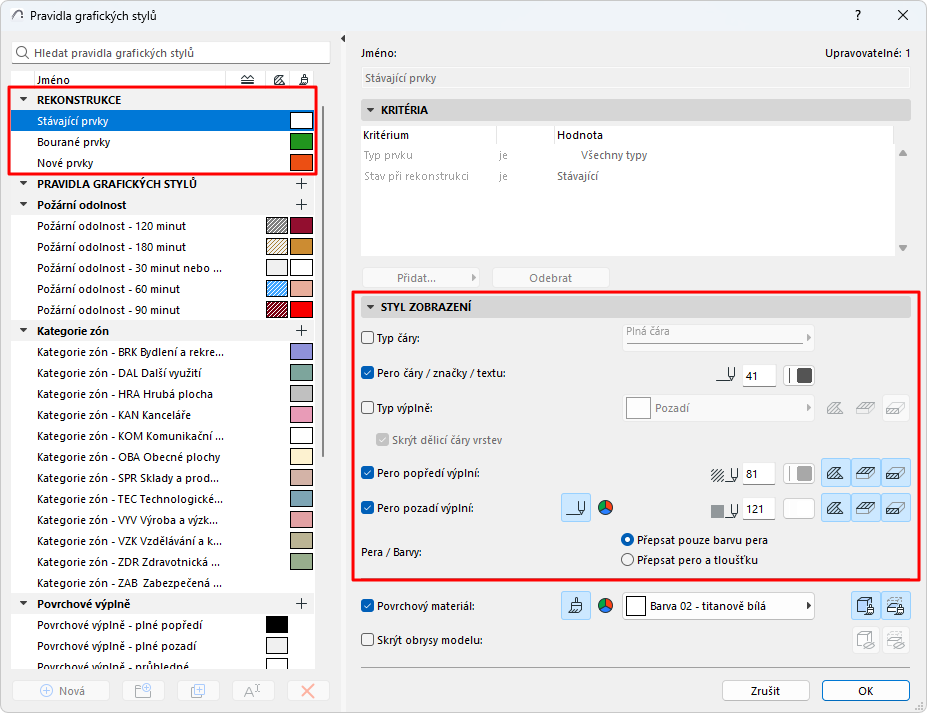Image resolution: width=927 pixels, height=713 pixels.
Task: Select Povrchové výplně - plné popředí rule
Action: coord(163,625)
